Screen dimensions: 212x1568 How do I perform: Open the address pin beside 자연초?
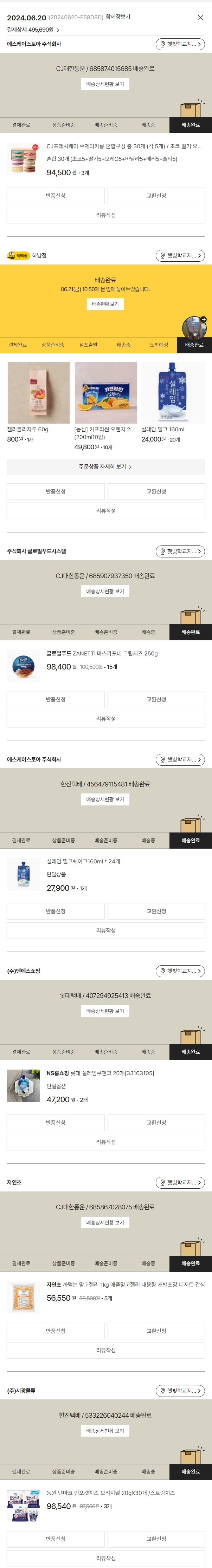[180, 1182]
